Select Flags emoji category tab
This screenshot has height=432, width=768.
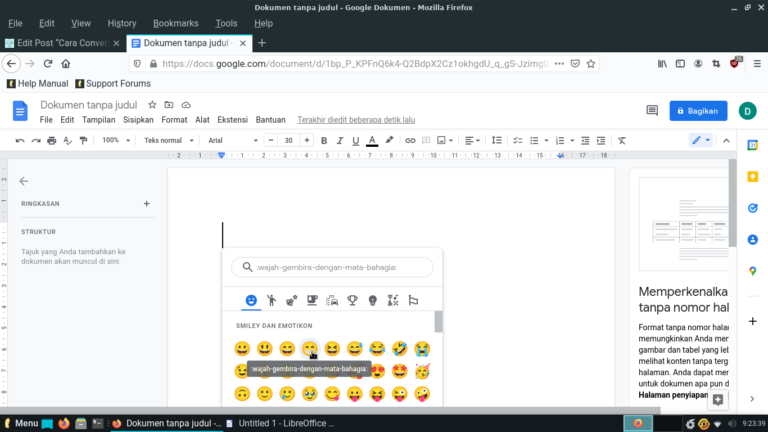coord(413,300)
